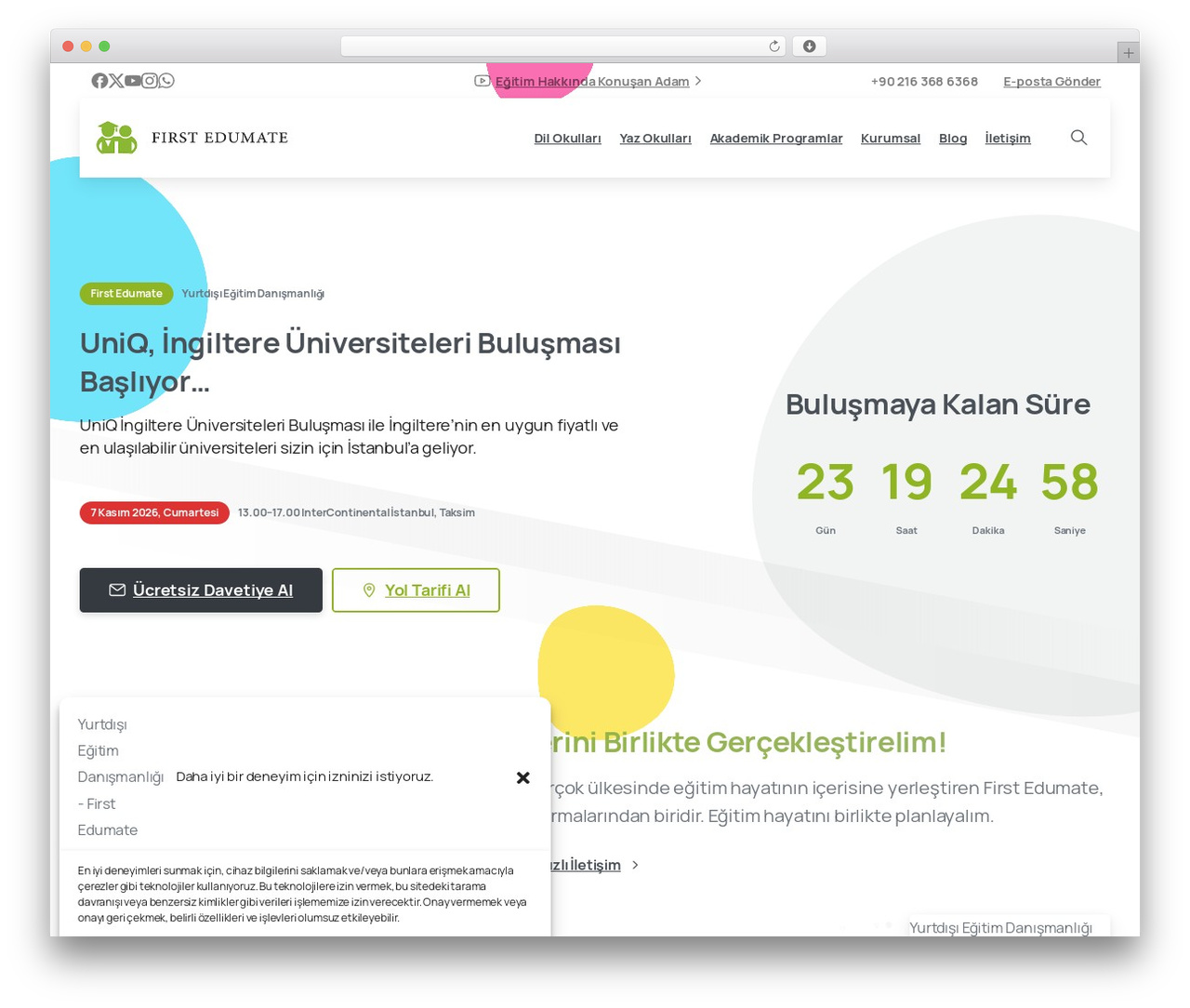Open the Yaz Okulları menu

[655, 139]
